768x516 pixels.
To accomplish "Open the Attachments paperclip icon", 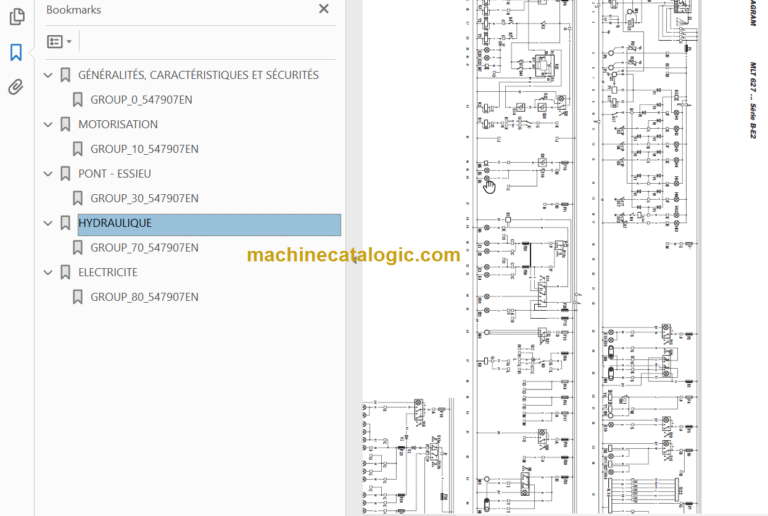I will (16, 87).
